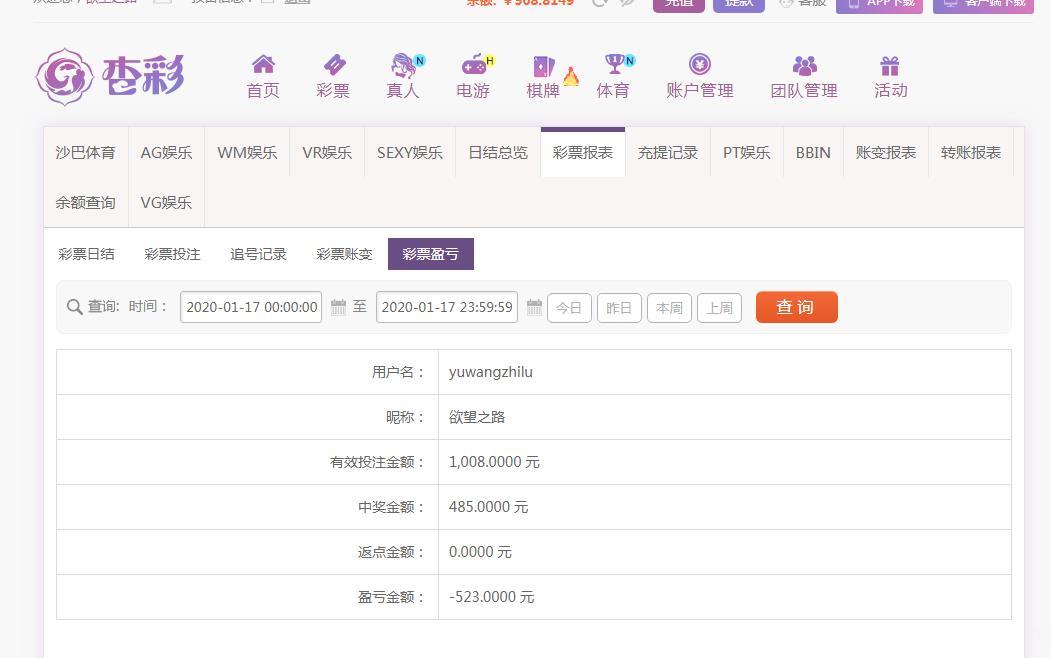Click the 今日 quick date button
The image size is (1051, 658).
coord(569,308)
